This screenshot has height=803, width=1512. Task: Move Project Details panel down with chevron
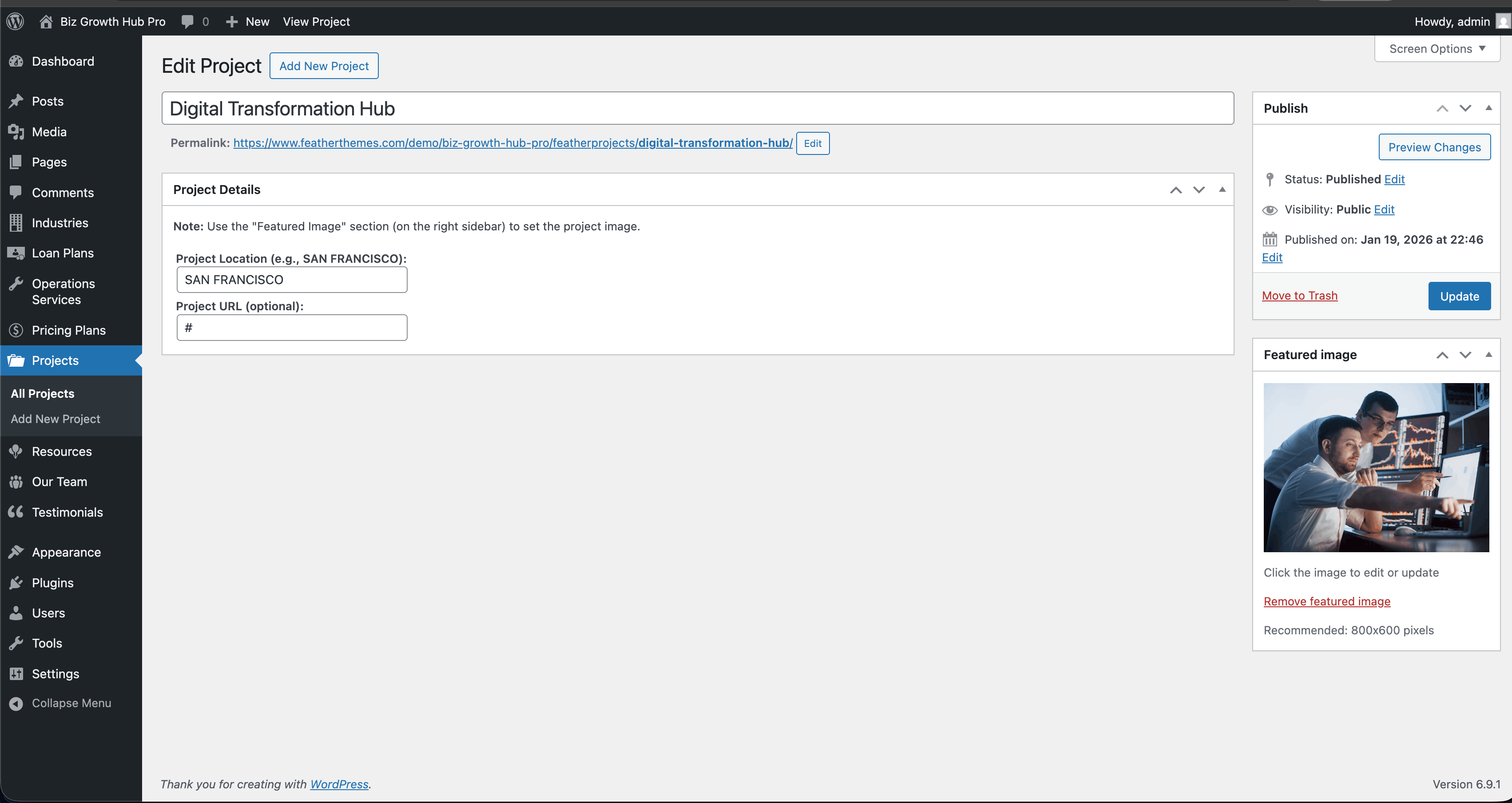(x=1198, y=190)
